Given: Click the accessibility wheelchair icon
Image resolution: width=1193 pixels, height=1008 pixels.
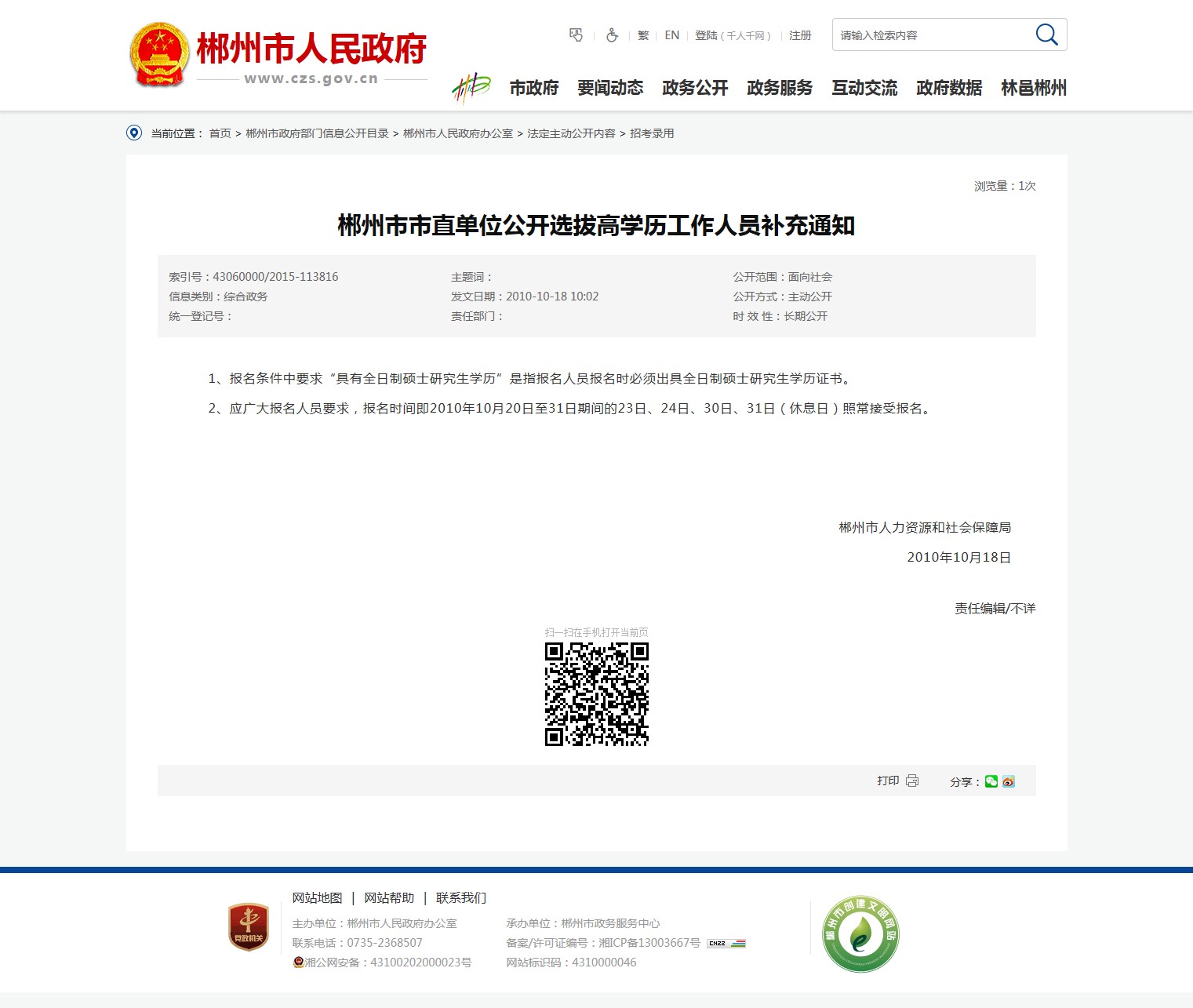Looking at the screenshot, I should click(612, 35).
